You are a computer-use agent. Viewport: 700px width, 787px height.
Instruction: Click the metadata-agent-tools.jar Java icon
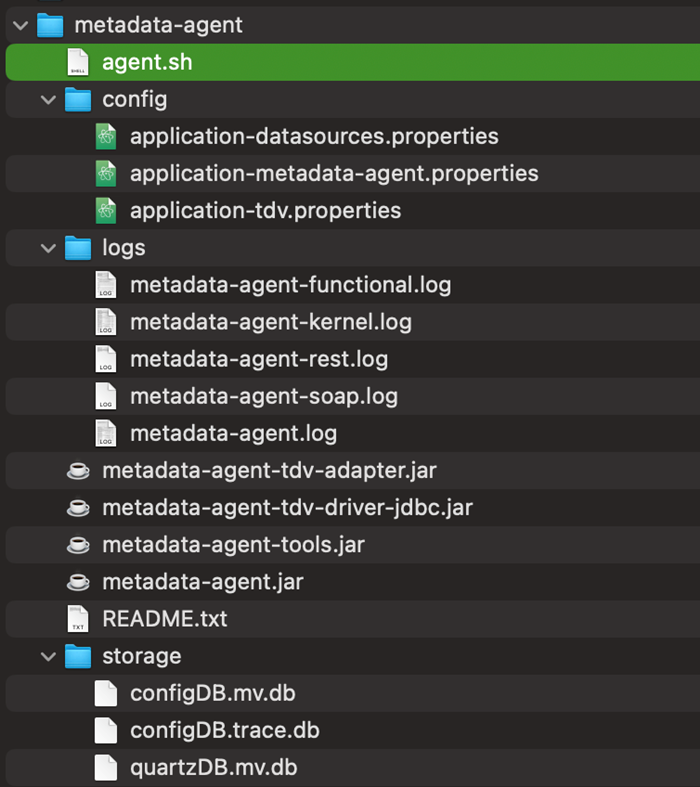[78, 545]
